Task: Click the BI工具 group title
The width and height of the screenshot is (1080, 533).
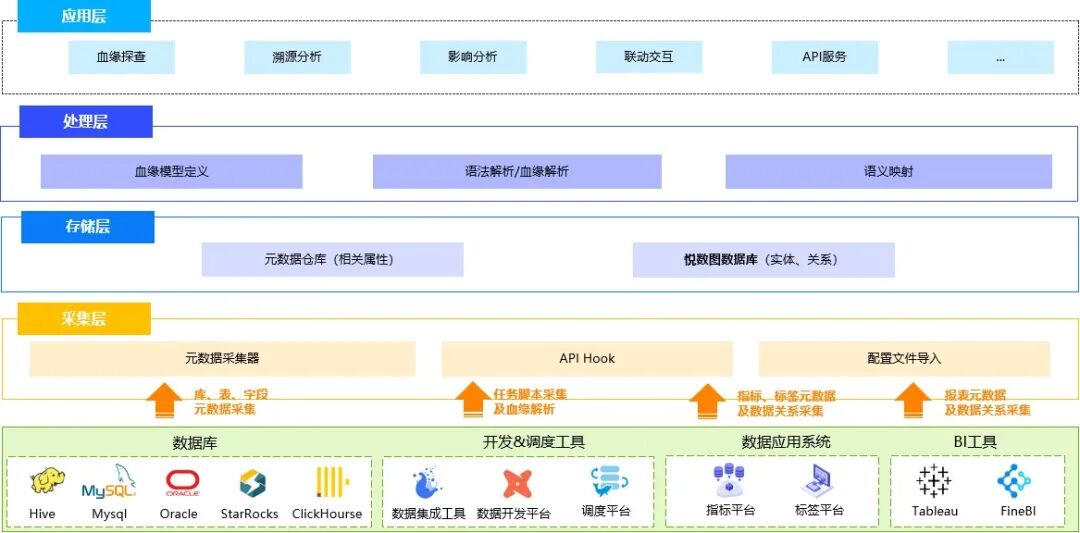Action: click(x=975, y=442)
